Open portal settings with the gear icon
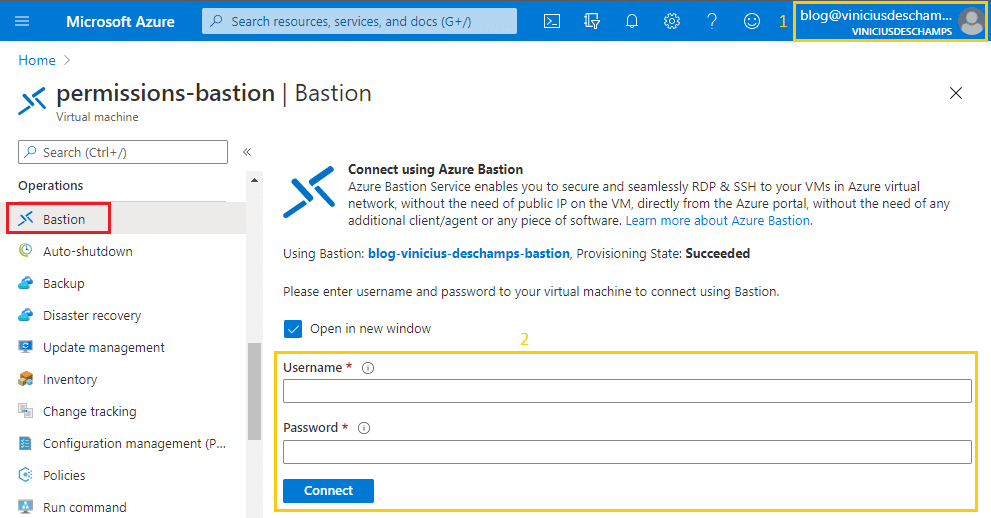Screen dimensions: 991x518 [x=672, y=21]
